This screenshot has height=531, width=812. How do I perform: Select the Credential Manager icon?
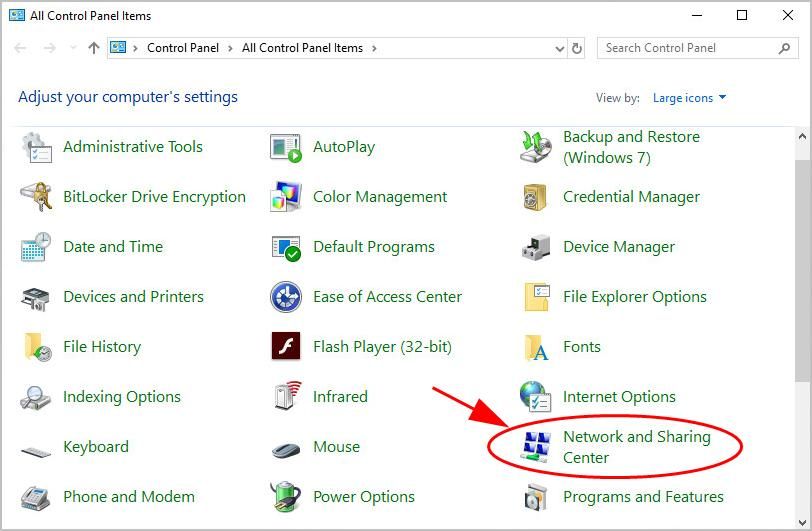[x=536, y=197]
